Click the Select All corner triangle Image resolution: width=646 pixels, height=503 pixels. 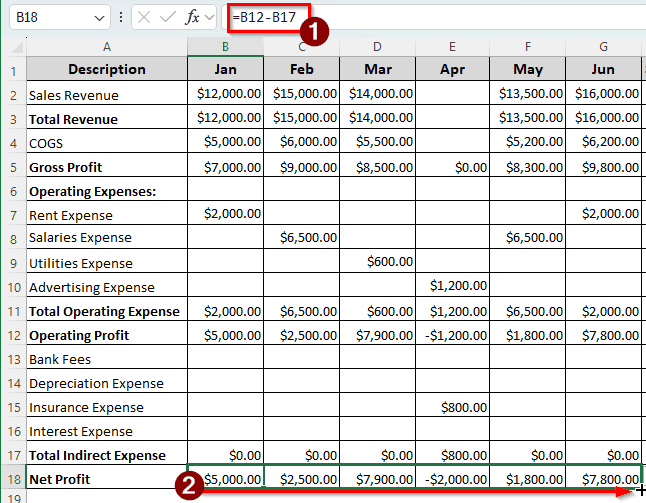[17, 48]
